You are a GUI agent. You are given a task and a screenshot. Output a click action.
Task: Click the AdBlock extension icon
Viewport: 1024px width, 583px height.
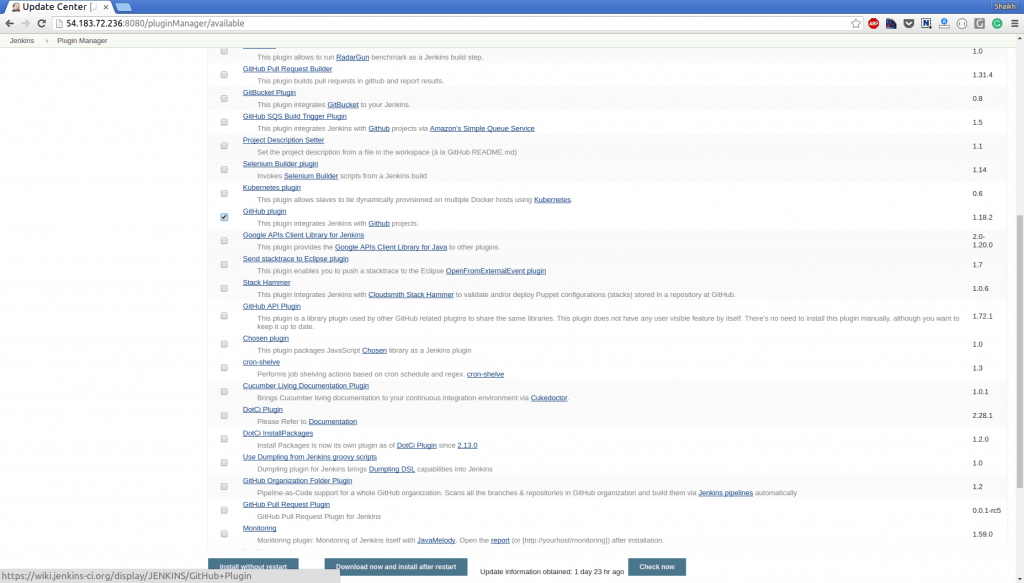pos(873,23)
